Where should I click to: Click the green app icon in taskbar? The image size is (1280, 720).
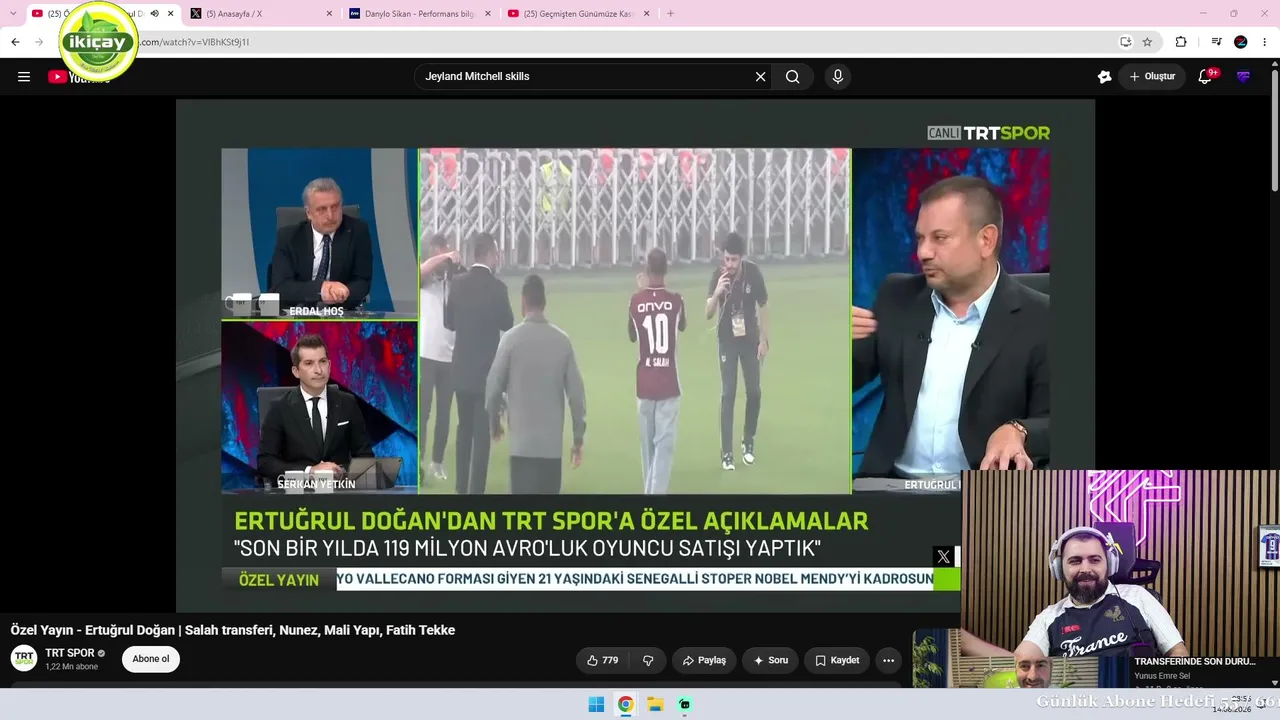pos(685,704)
